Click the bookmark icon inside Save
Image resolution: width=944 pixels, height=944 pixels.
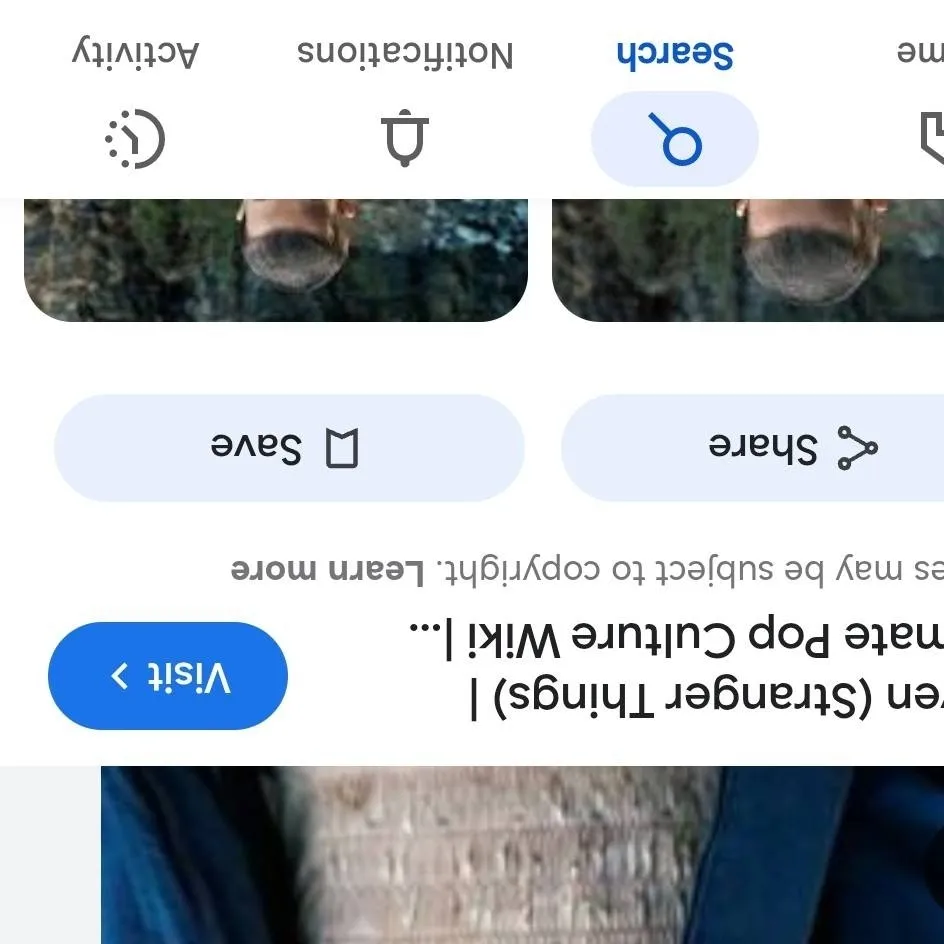pos(342,448)
